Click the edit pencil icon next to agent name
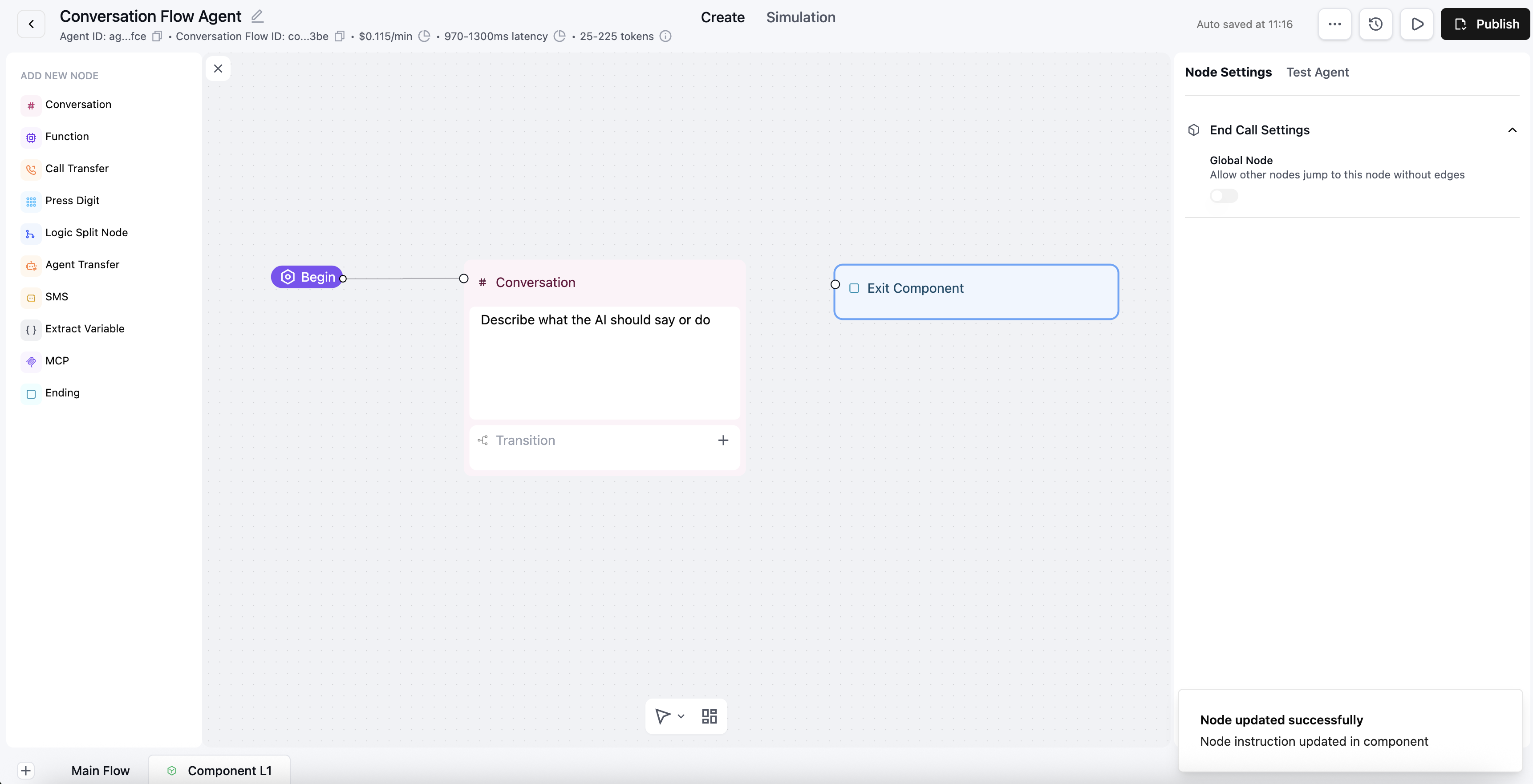 coord(257,16)
